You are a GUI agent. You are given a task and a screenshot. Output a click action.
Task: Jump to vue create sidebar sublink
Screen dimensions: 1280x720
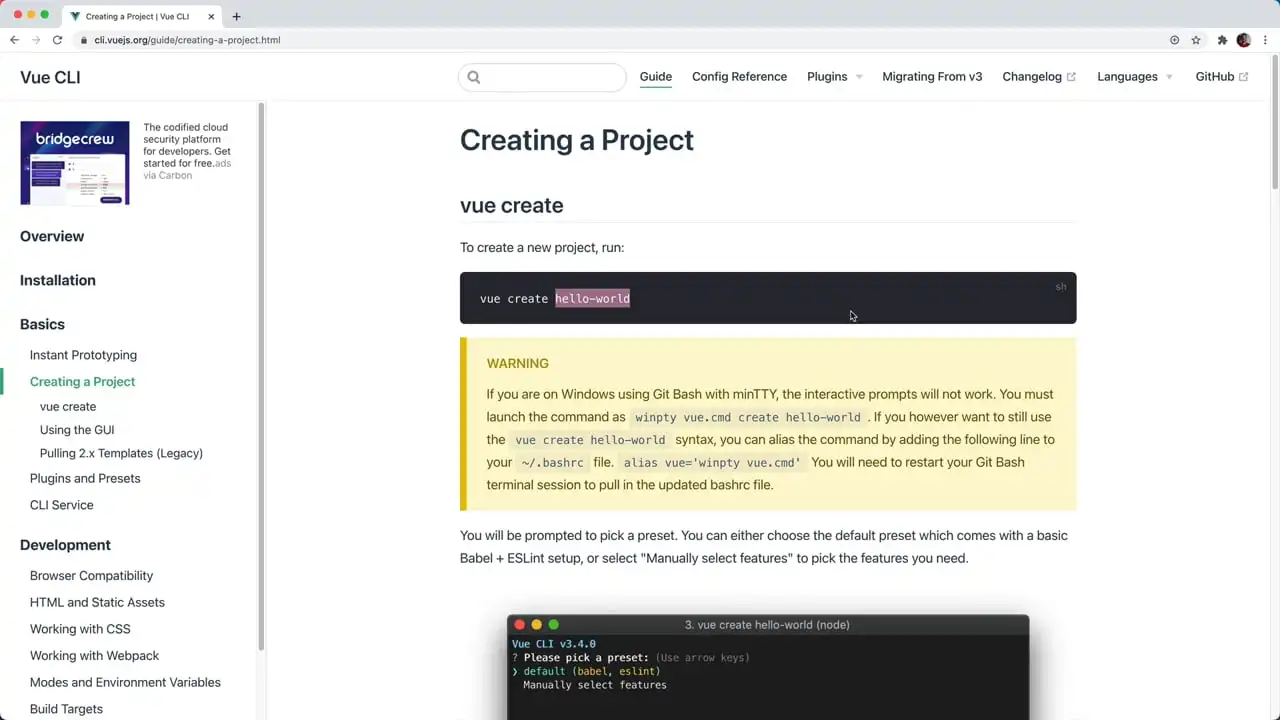tap(68, 407)
